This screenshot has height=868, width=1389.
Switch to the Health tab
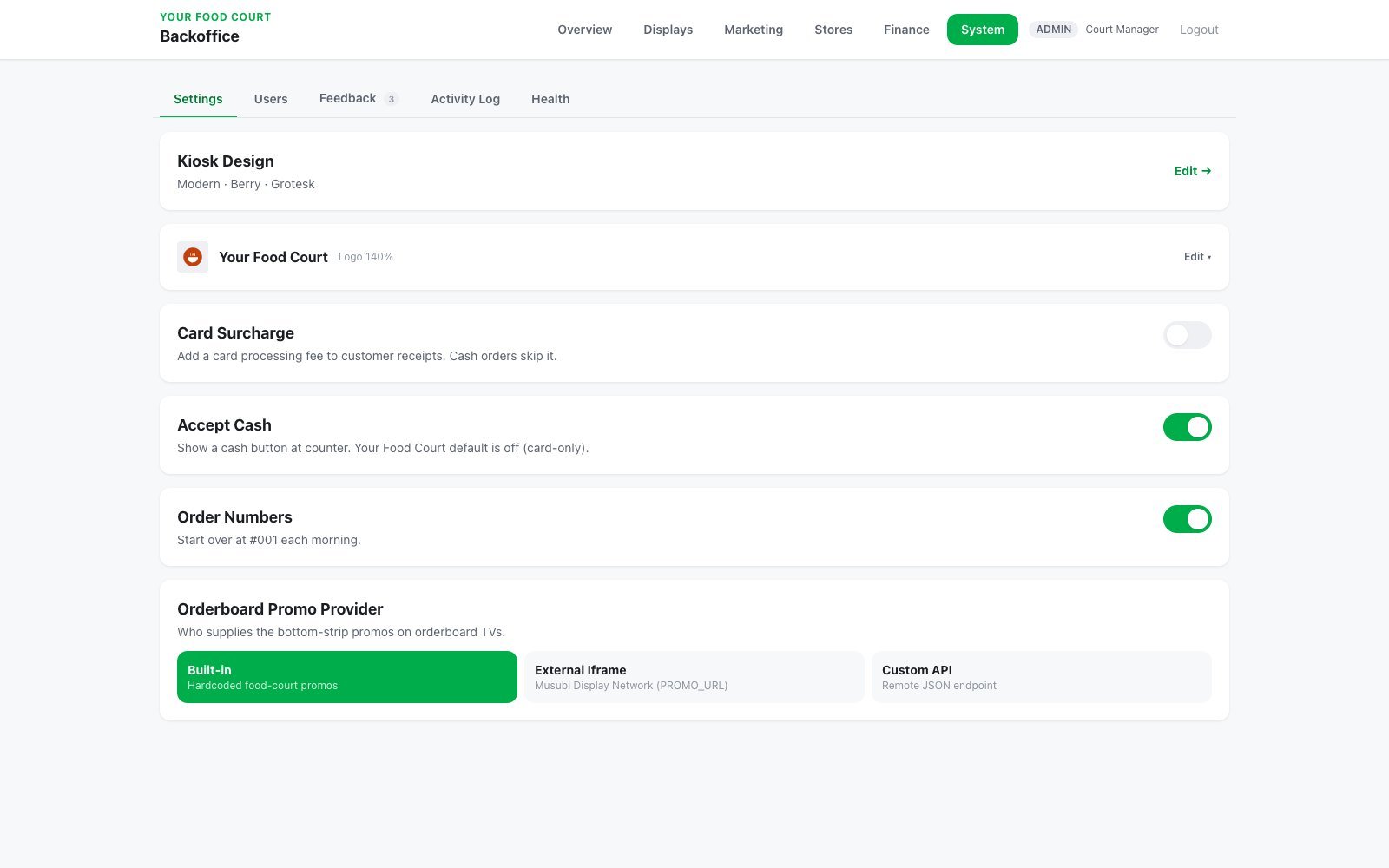point(550,99)
